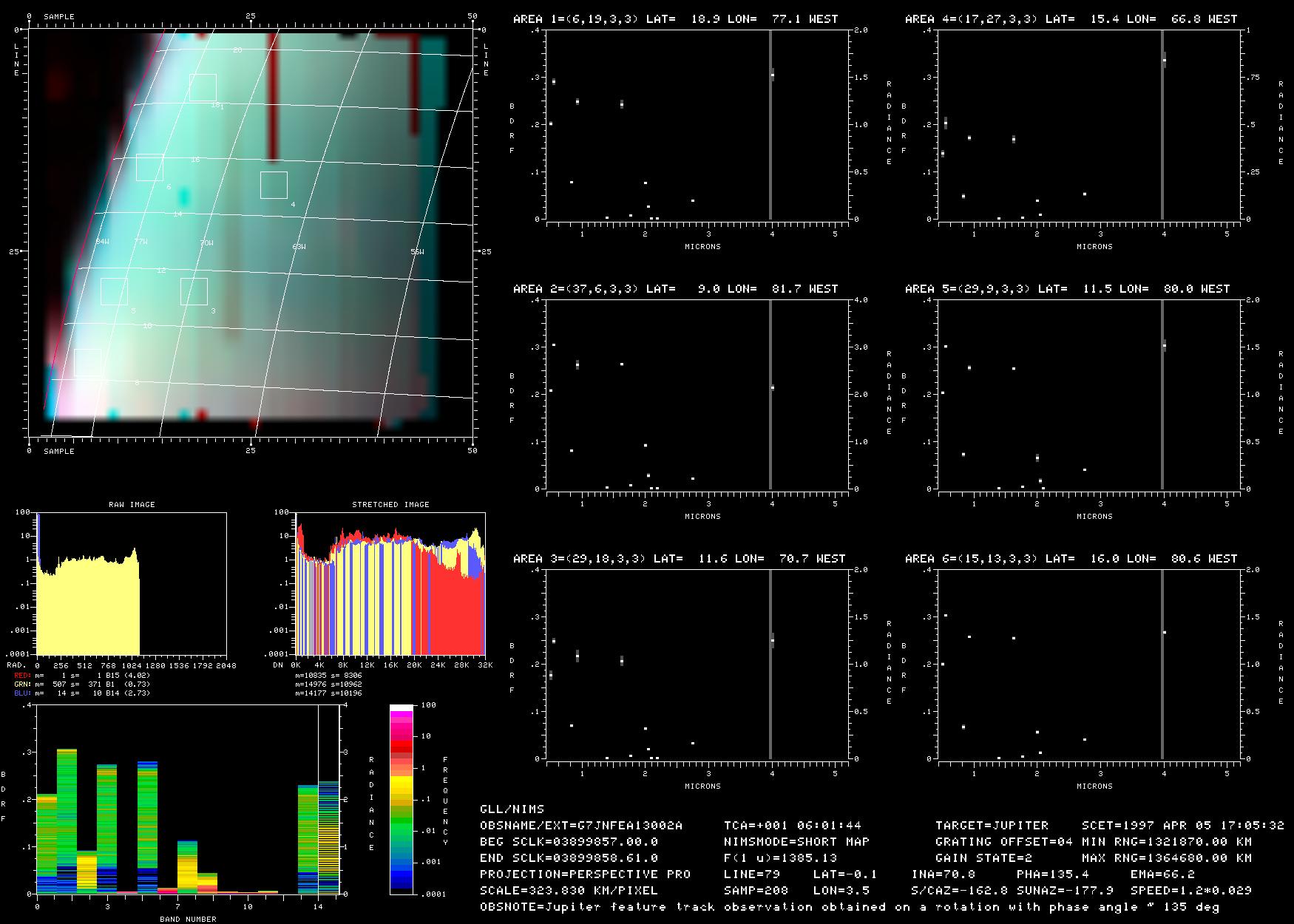
Task: Click the Raw Image histogram plot
Action: 132,583
